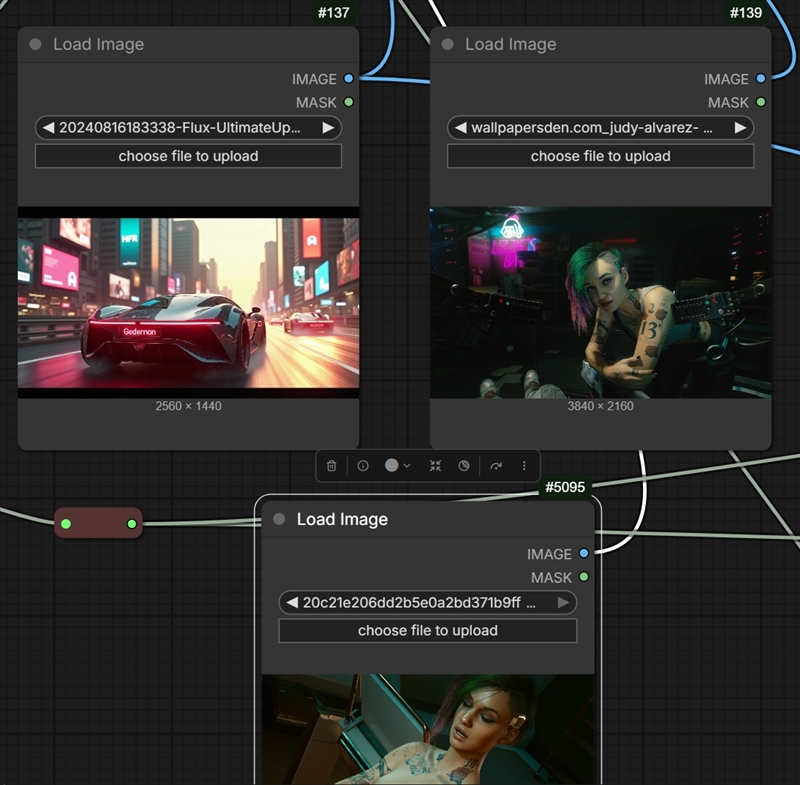Click the #5095 node ID badge

(x=565, y=487)
